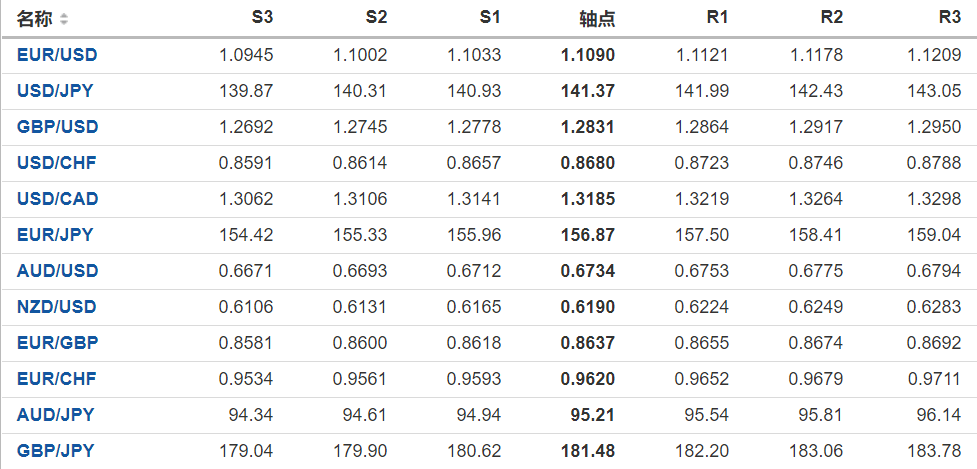Click the EUR/GBP pair link
The width and height of the screenshot is (977, 469).
tap(57, 343)
